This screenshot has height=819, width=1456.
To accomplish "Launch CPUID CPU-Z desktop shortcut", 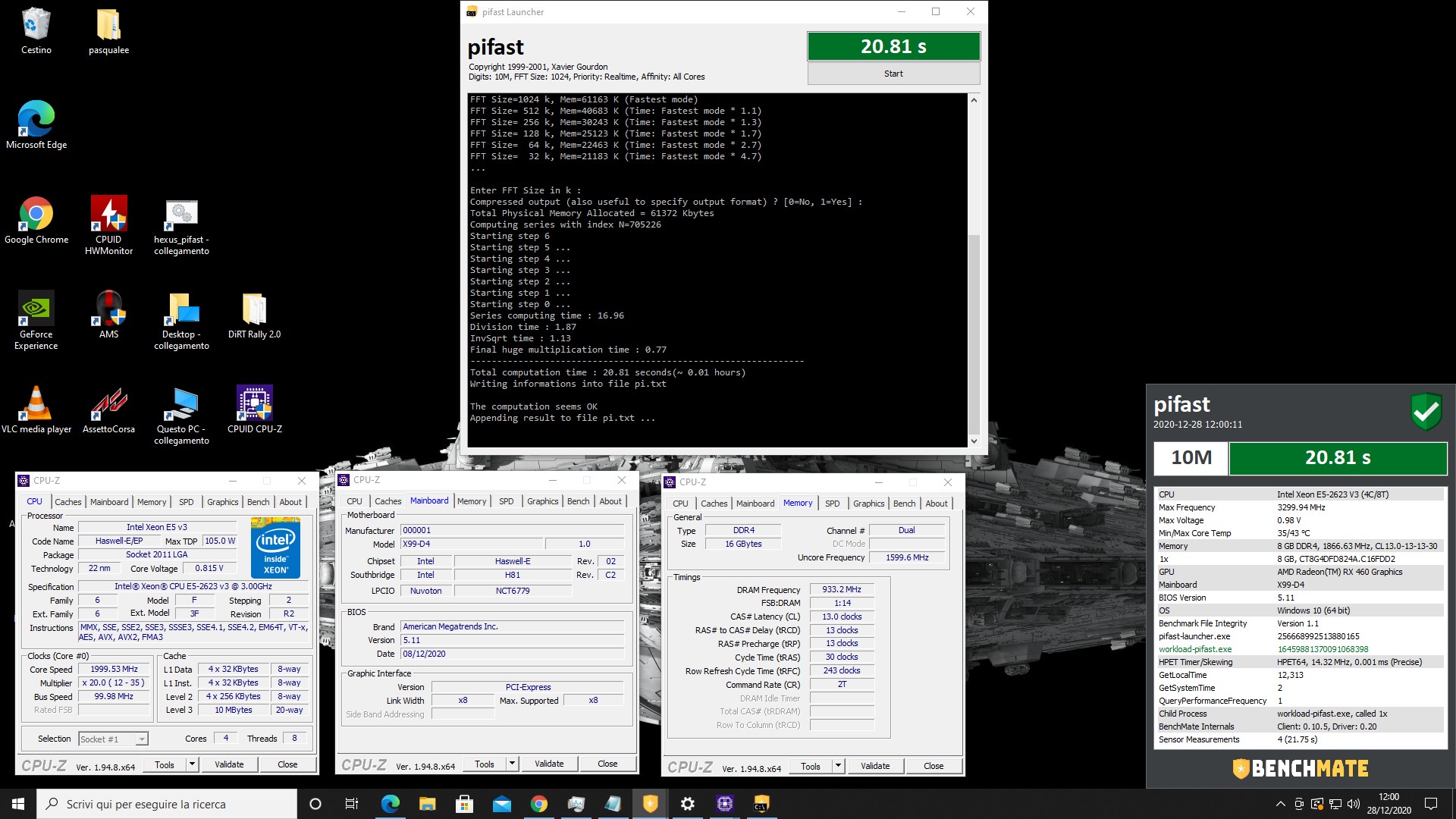I will [x=254, y=409].
